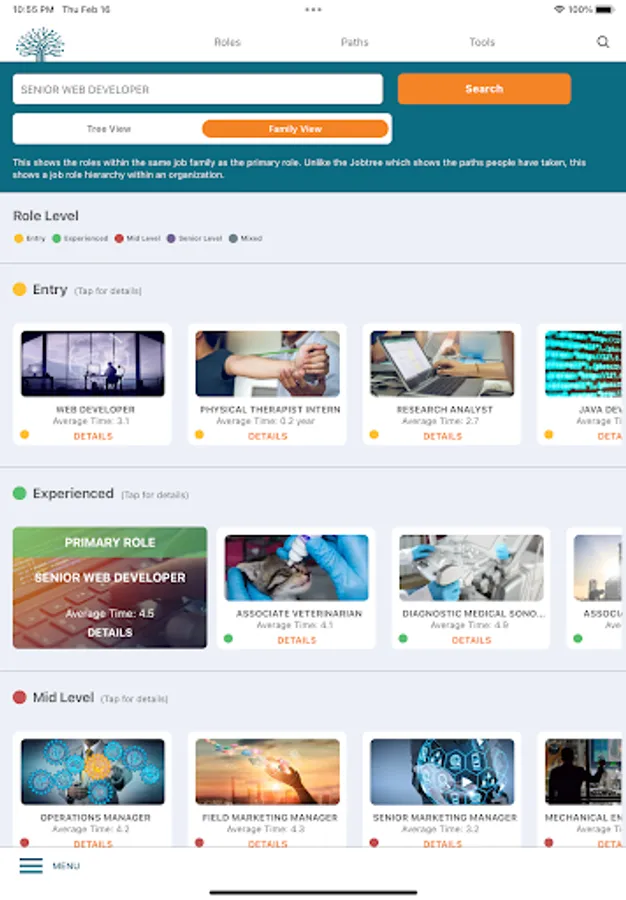Tap the green dot beside Experienced heading

[x=20, y=493]
